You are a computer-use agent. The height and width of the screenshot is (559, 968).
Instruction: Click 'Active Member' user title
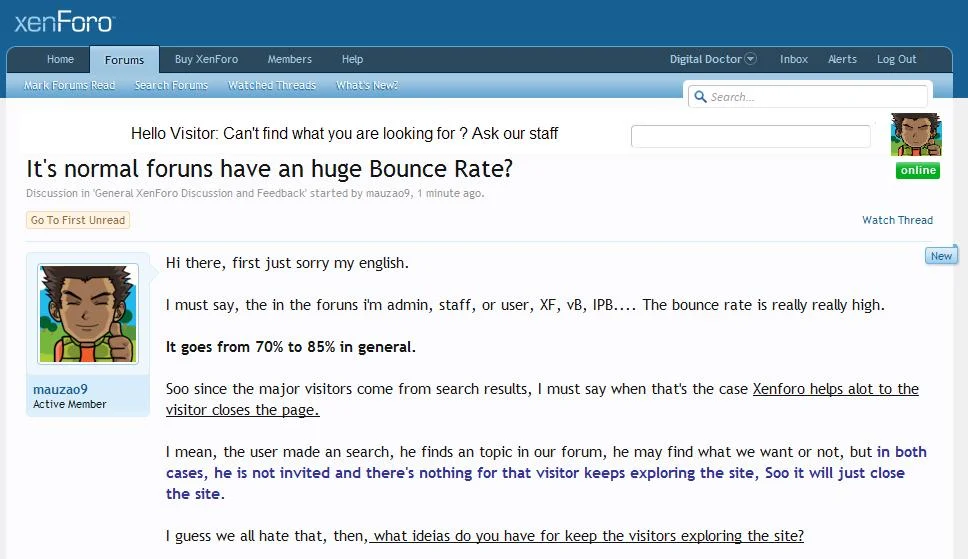pyautogui.click(x=70, y=404)
